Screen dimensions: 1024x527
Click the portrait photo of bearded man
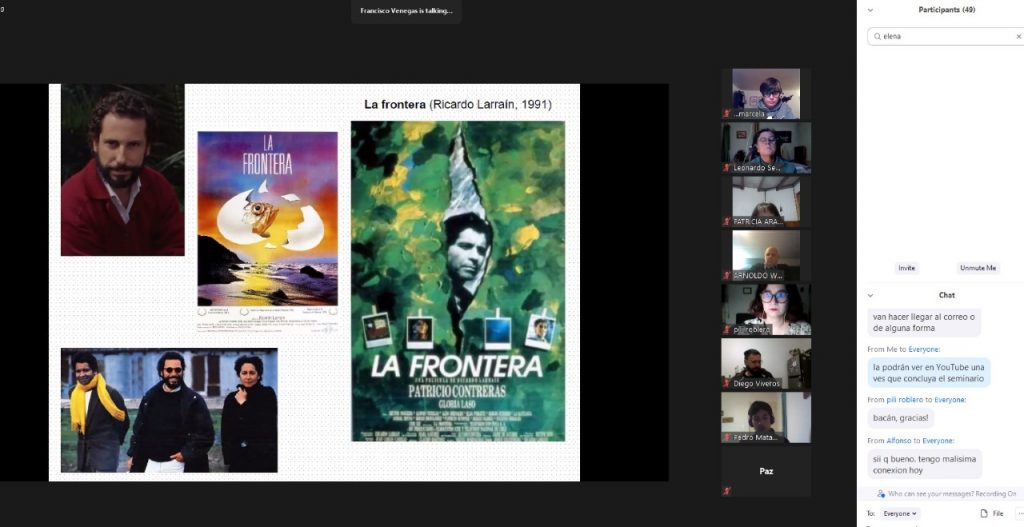point(123,170)
